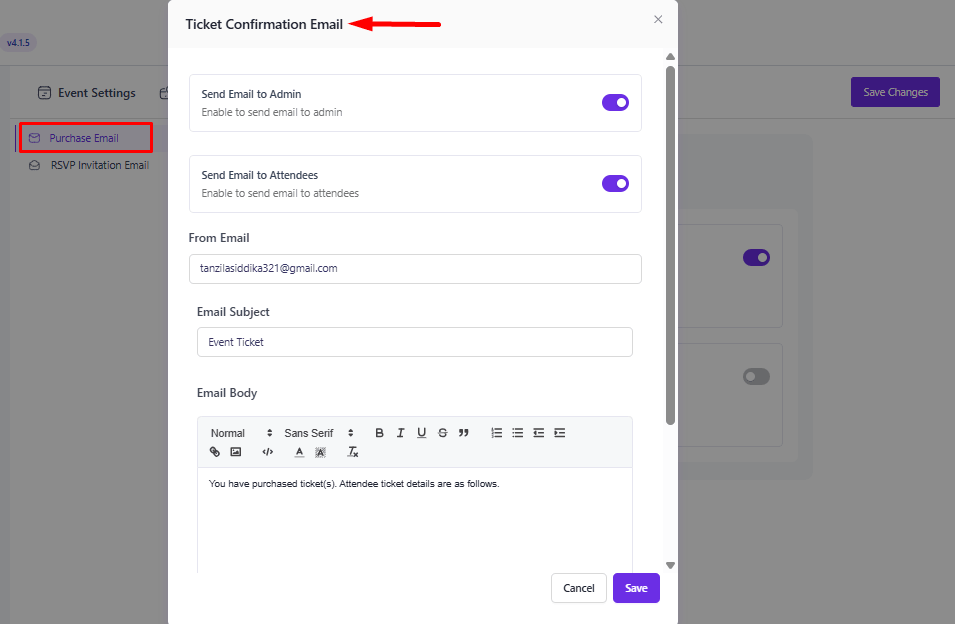Save the ticket confirmation email settings
Viewport: 955px width, 624px height.
[636, 588]
